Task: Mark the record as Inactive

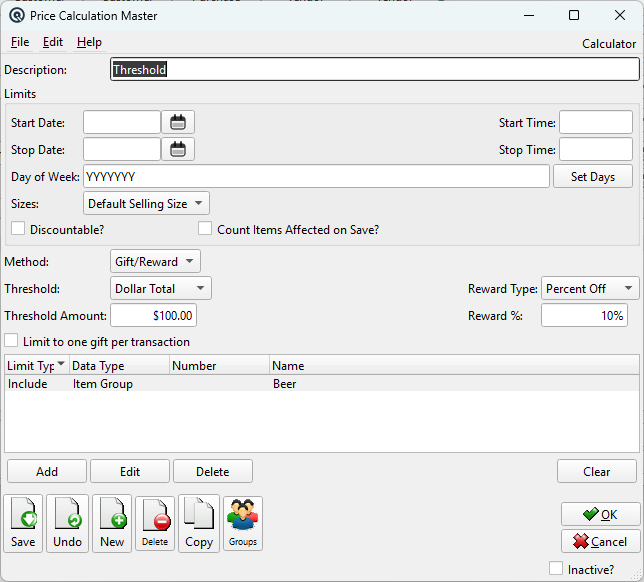Action: coord(556,568)
